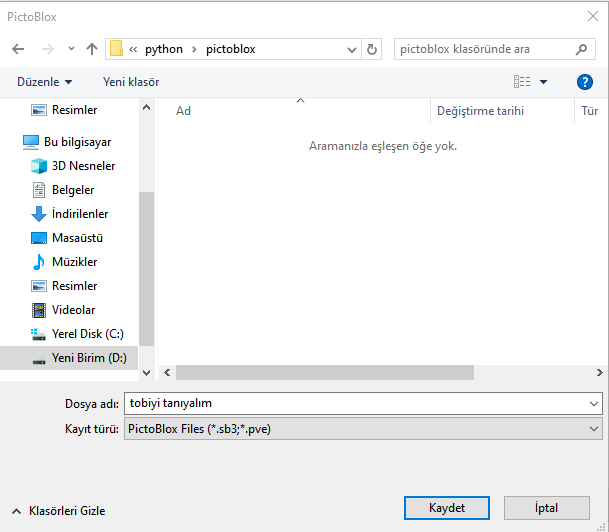The height and width of the screenshot is (532, 609).
Task: Click Yeni klasör to create folder
Action: pyautogui.click(x=131, y=82)
